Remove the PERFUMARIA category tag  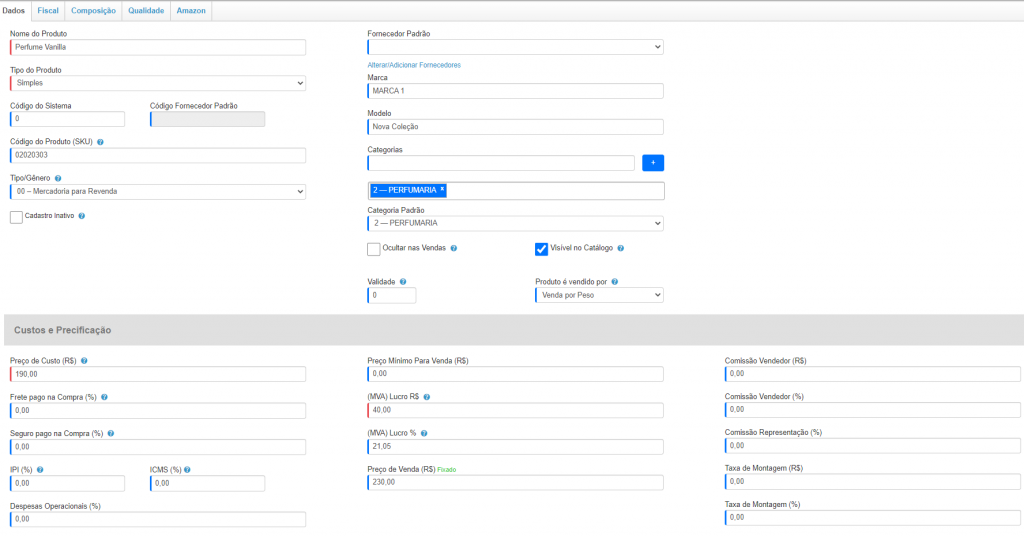(x=442, y=189)
